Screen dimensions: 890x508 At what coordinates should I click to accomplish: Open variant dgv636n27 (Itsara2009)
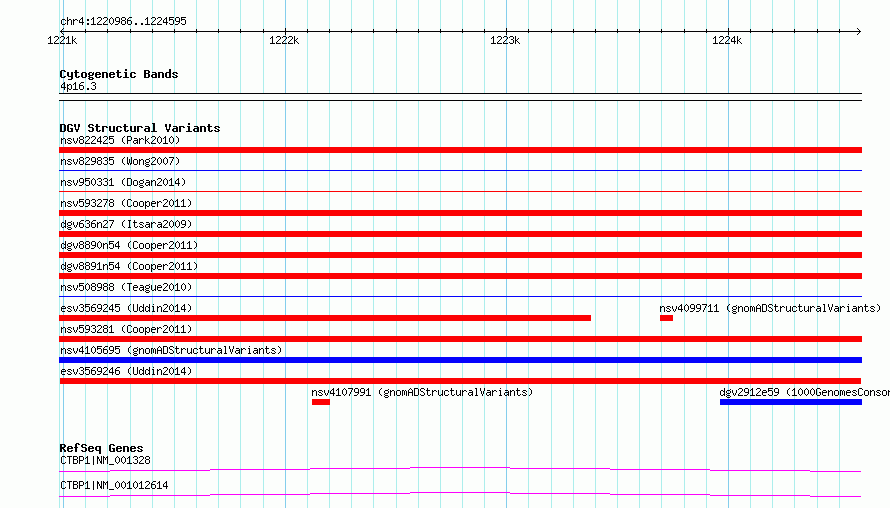point(126,224)
